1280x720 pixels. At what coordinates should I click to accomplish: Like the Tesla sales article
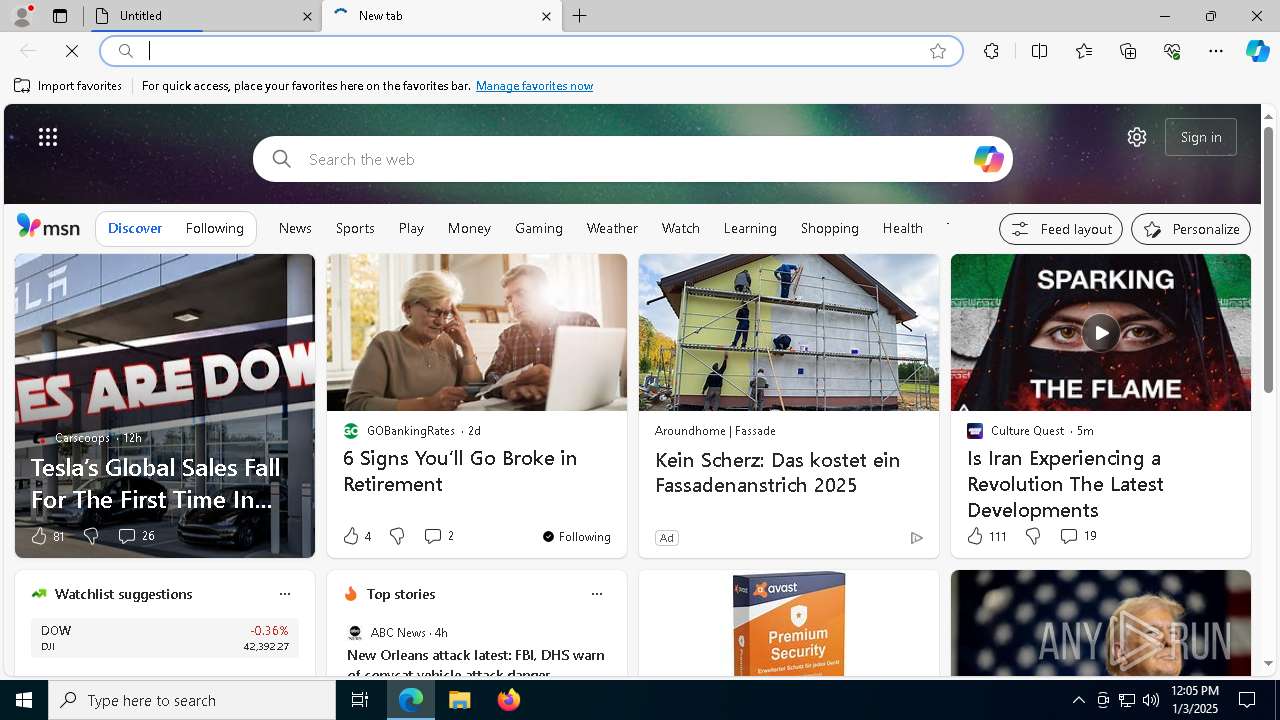pos(47,536)
